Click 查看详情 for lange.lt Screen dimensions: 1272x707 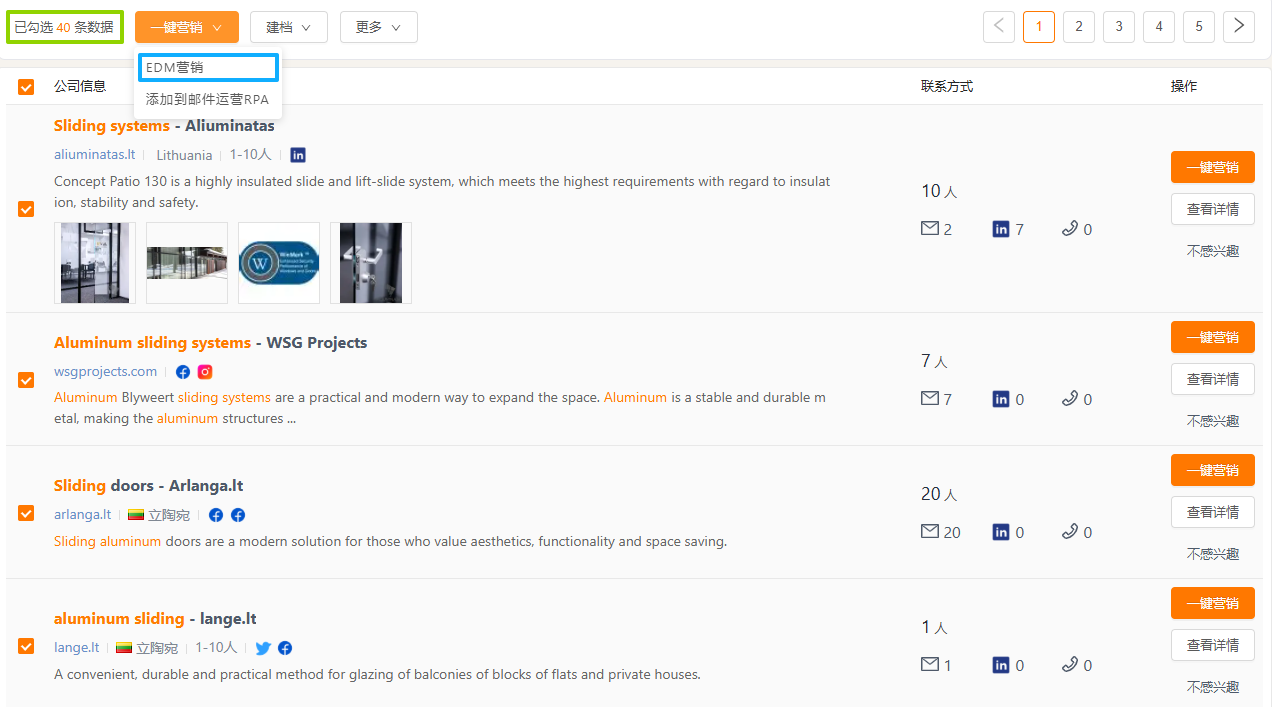1213,645
